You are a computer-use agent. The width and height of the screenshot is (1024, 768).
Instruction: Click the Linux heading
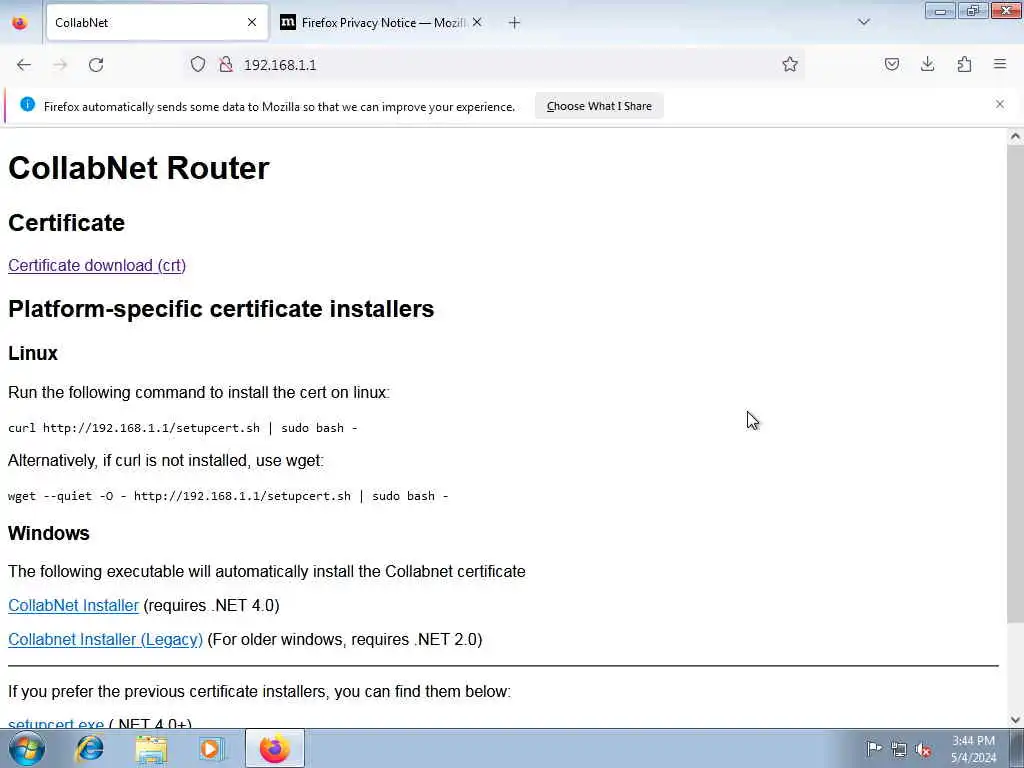(33, 353)
